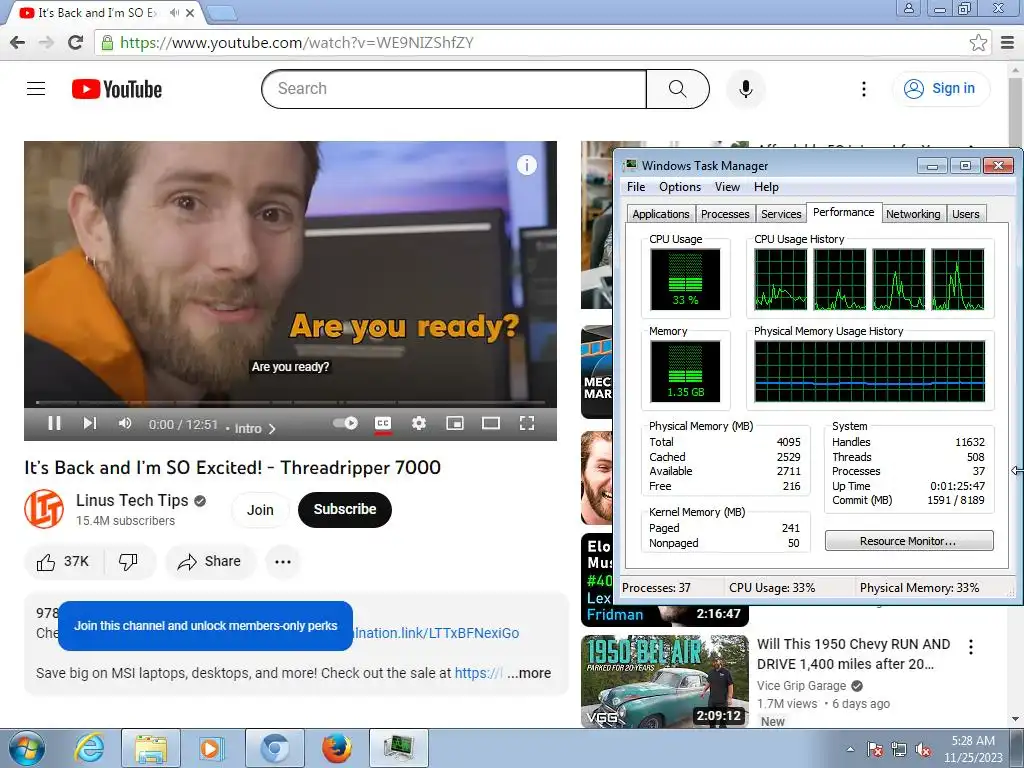
Task: Open Task Manager View menu
Action: click(x=727, y=187)
